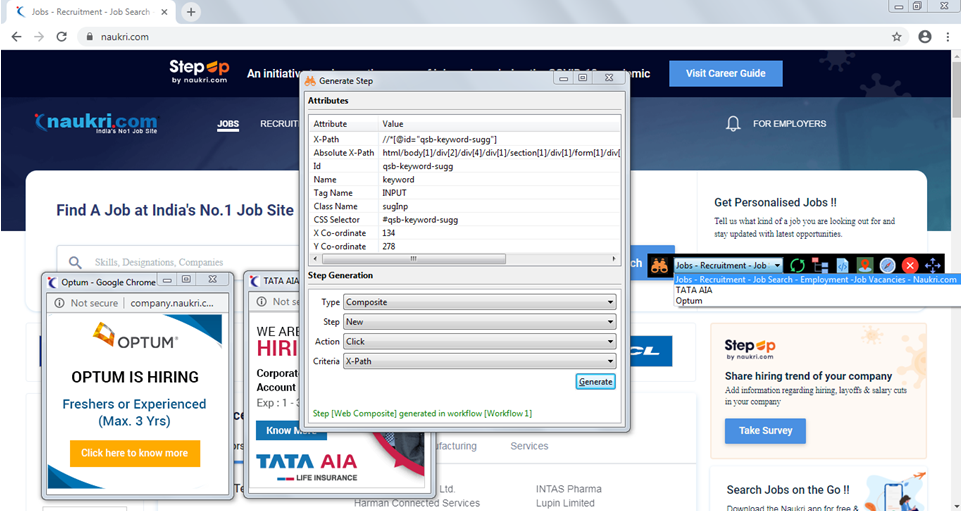The height and width of the screenshot is (511, 961).
Task: Click the page source code icon
Action: [x=842, y=265]
